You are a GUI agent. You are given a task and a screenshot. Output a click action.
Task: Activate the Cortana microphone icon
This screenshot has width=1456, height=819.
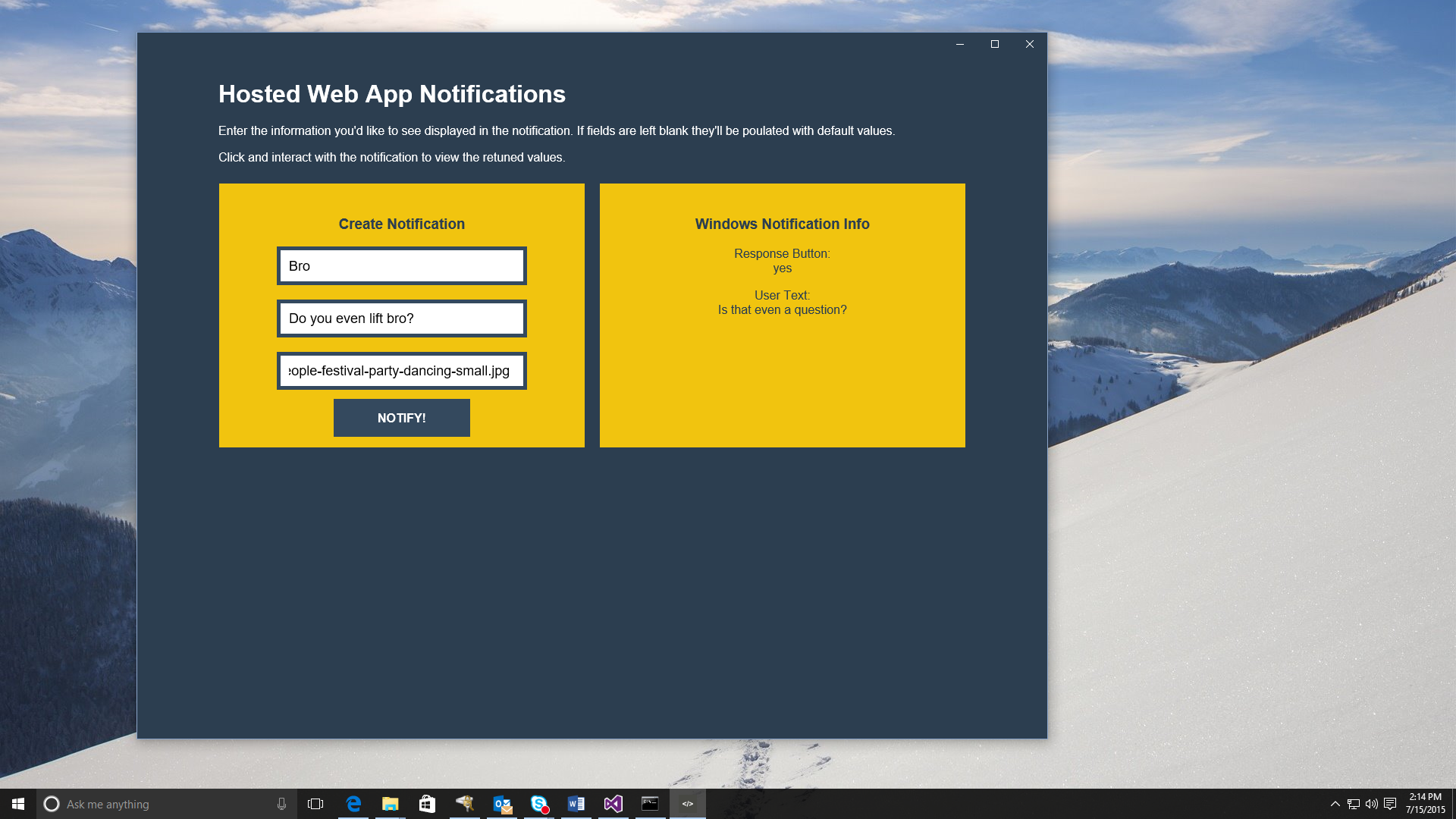pyautogui.click(x=281, y=804)
